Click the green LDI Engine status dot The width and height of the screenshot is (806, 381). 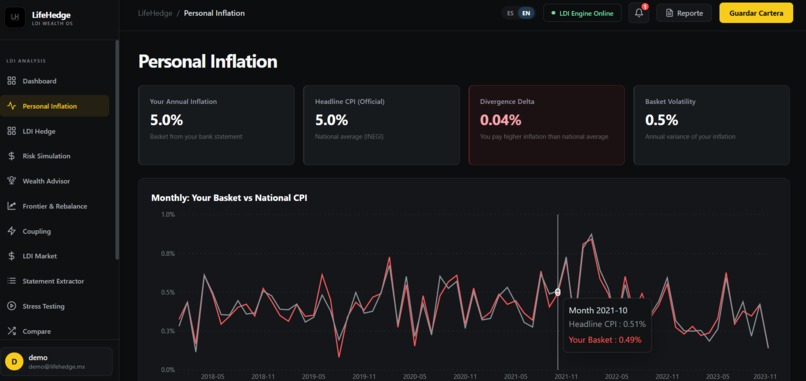pyautogui.click(x=553, y=13)
